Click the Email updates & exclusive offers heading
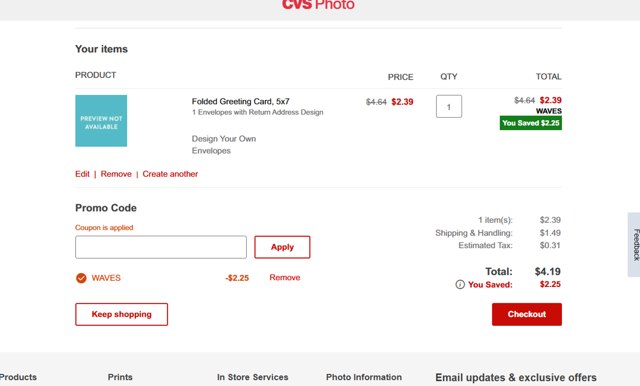This screenshot has width=640, height=386. 516,377
